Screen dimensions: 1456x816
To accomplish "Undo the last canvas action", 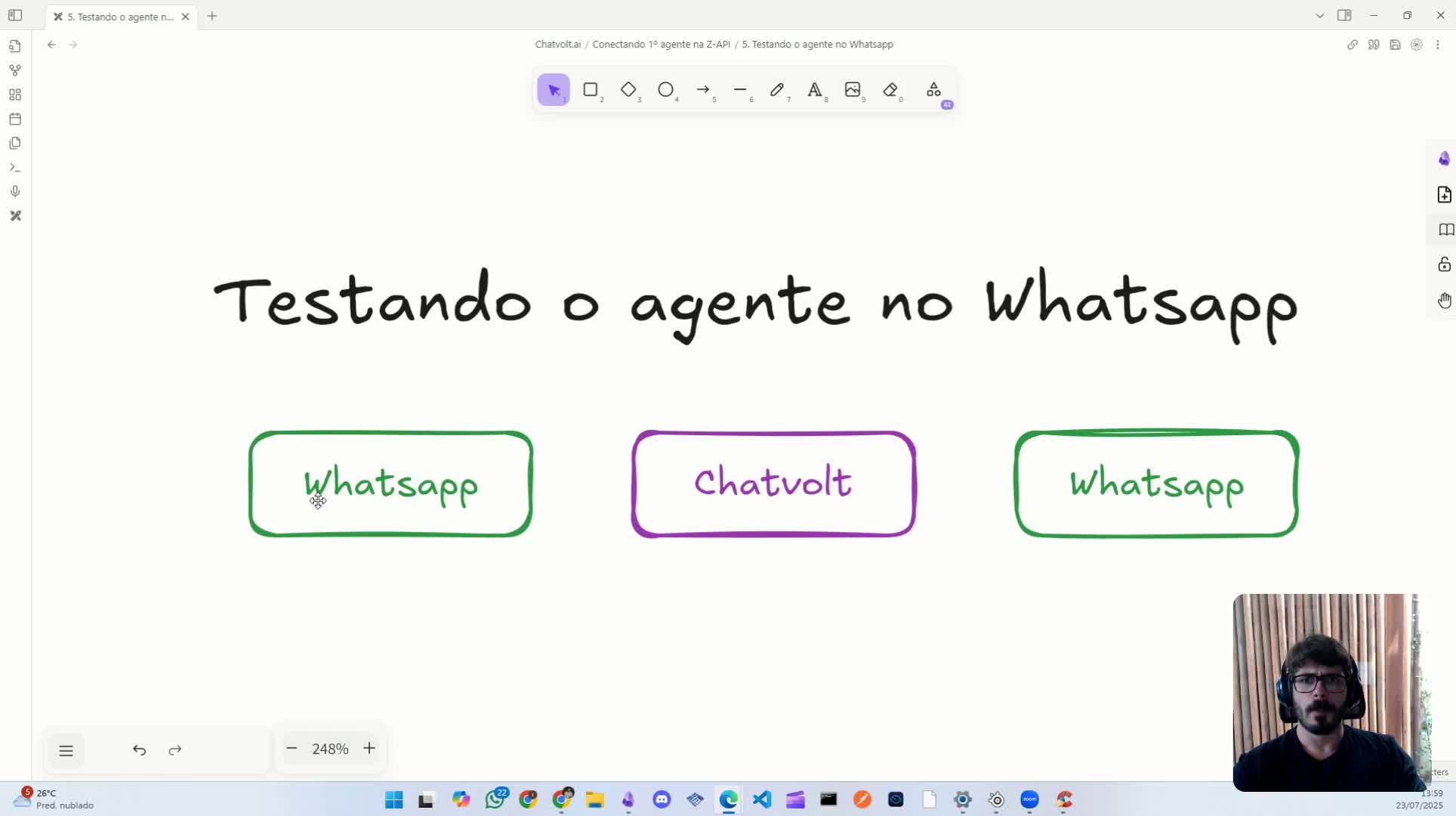I will click(139, 750).
